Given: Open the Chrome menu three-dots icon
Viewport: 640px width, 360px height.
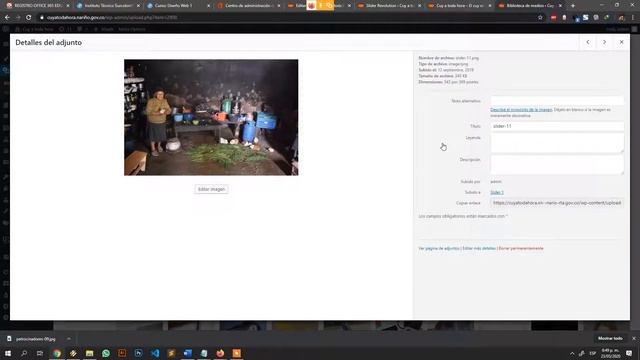Looking at the screenshot, I should click(x=633, y=18).
